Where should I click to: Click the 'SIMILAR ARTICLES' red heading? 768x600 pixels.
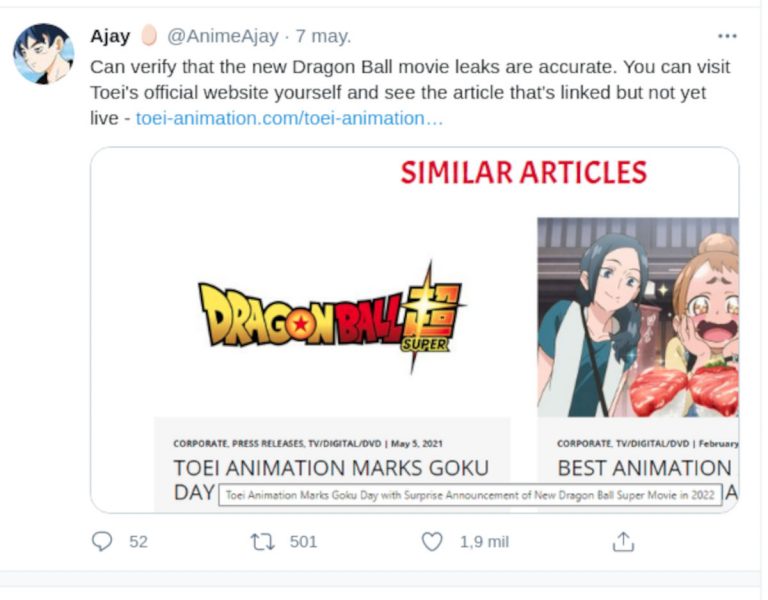(523, 172)
